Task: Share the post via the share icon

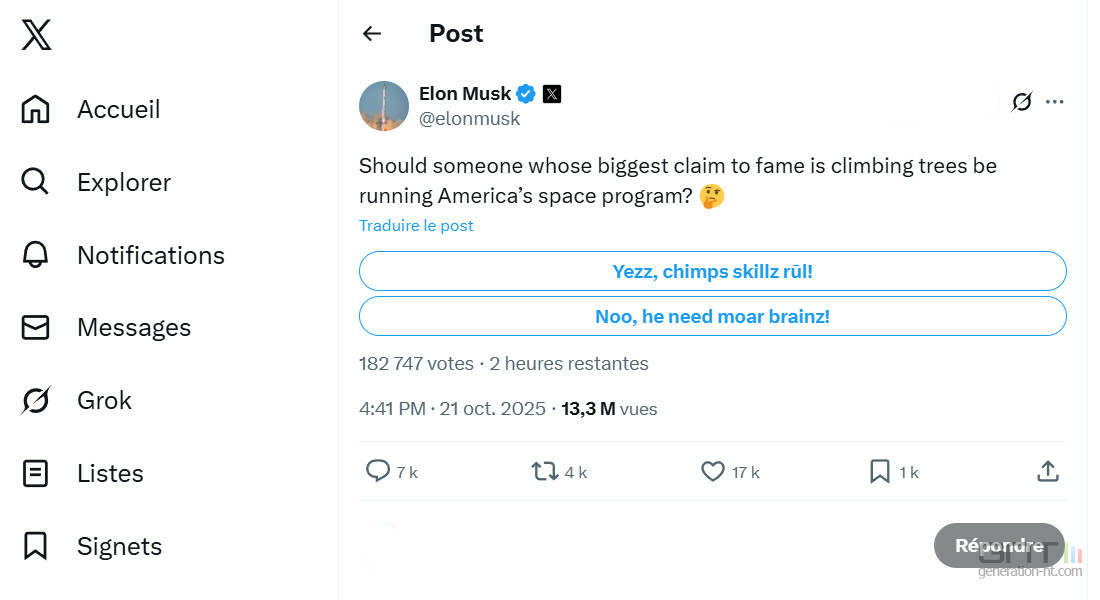Action: (x=1047, y=471)
